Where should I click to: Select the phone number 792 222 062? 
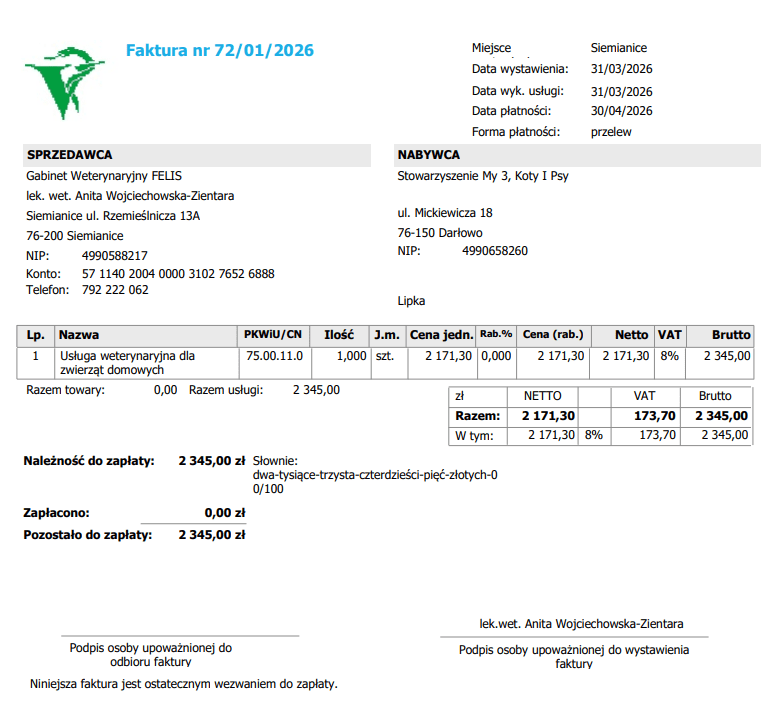pos(115,290)
